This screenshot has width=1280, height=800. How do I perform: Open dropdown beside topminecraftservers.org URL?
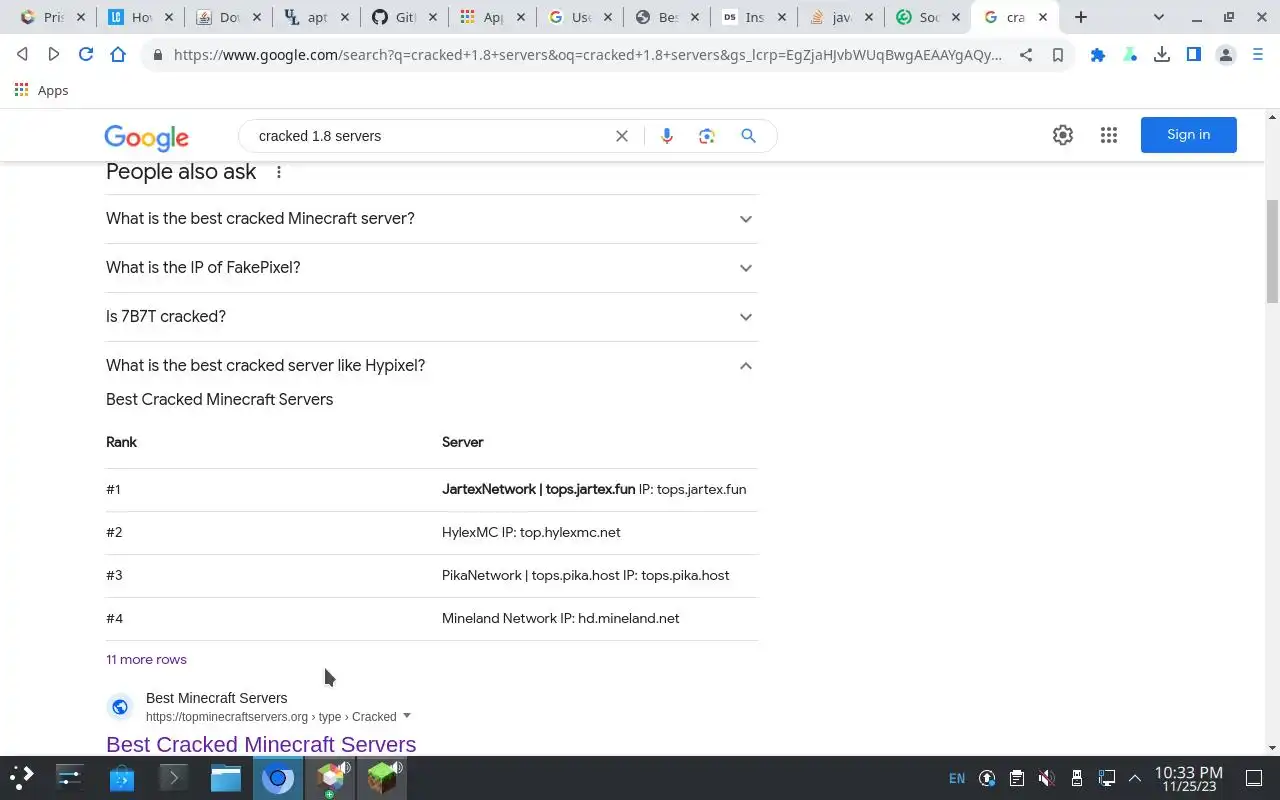pyautogui.click(x=406, y=716)
